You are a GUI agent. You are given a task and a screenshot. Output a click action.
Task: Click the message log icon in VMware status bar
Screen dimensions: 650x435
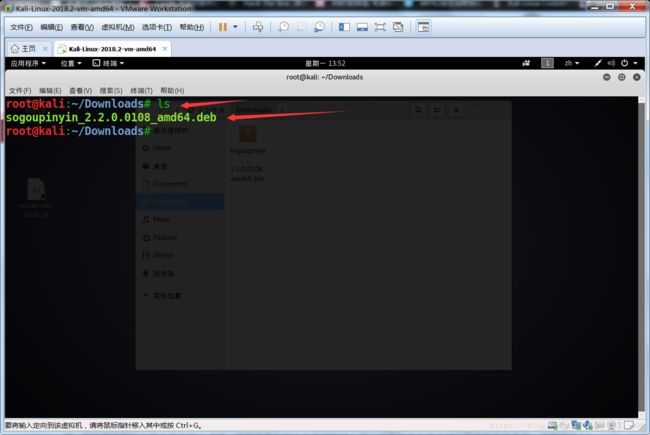coord(629,425)
